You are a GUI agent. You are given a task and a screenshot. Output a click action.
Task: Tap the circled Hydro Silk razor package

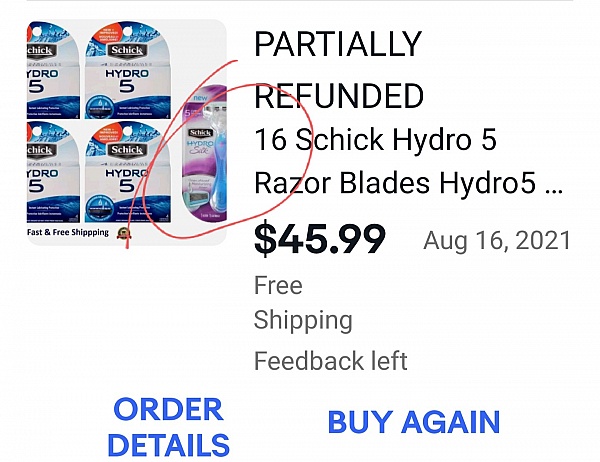[x=204, y=153]
